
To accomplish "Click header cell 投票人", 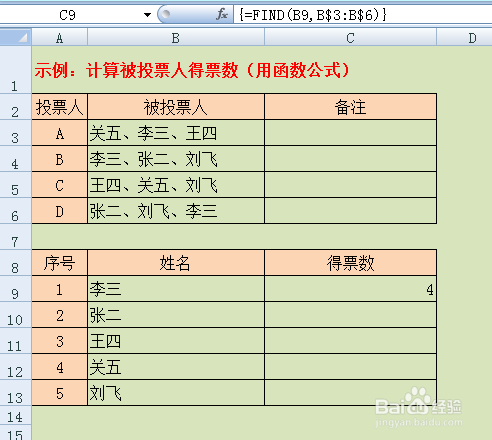I will pos(60,107).
